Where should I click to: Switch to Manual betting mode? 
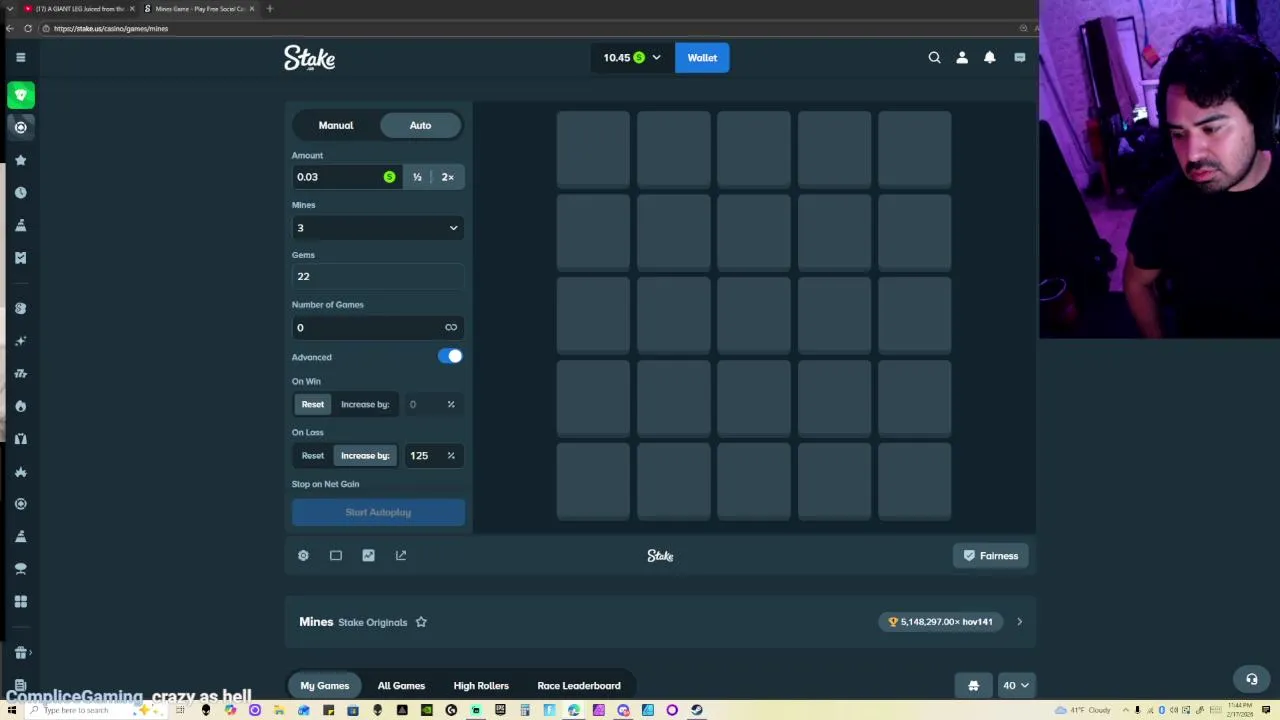coord(336,125)
